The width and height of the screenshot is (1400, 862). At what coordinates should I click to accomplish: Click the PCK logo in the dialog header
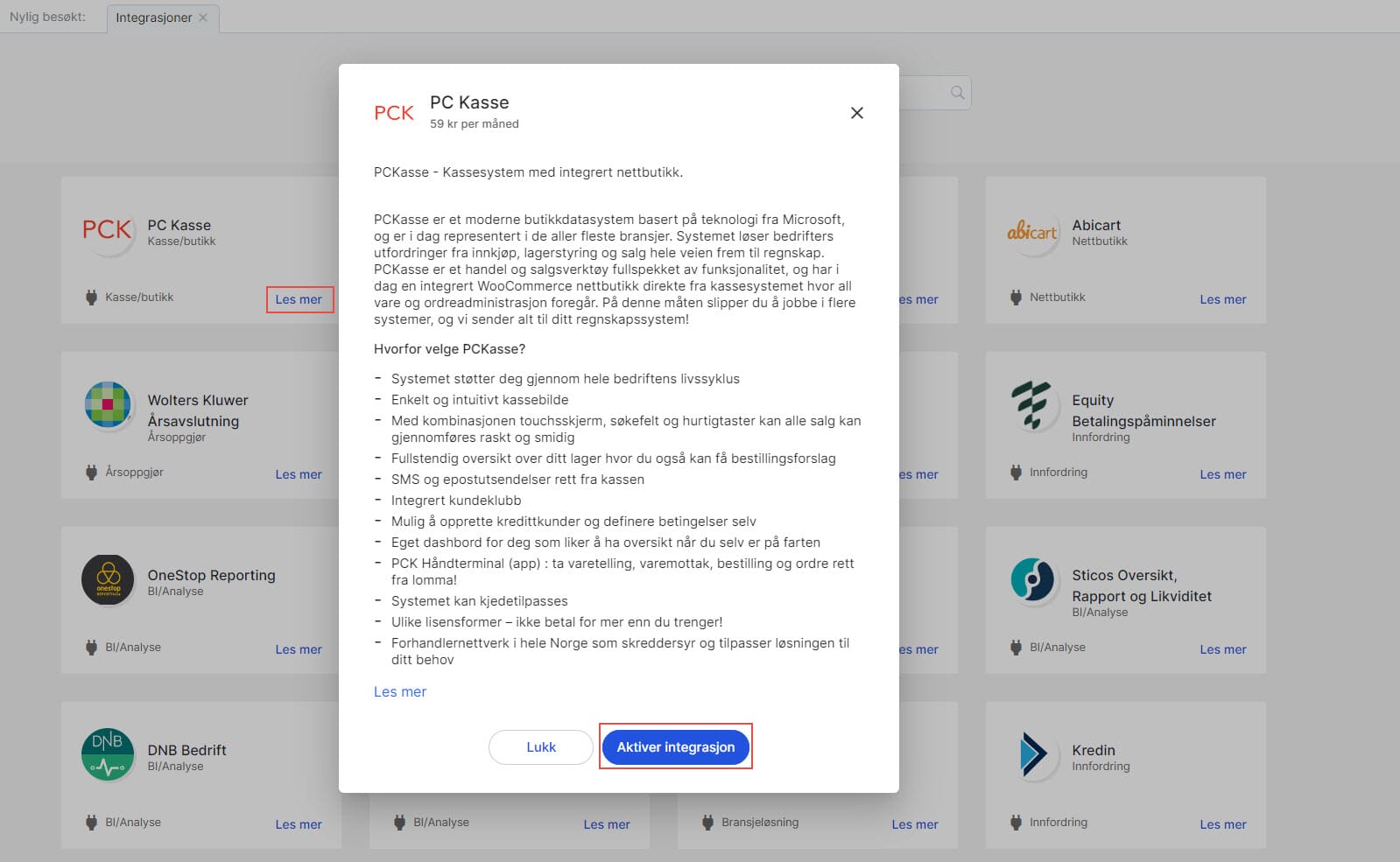(394, 113)
